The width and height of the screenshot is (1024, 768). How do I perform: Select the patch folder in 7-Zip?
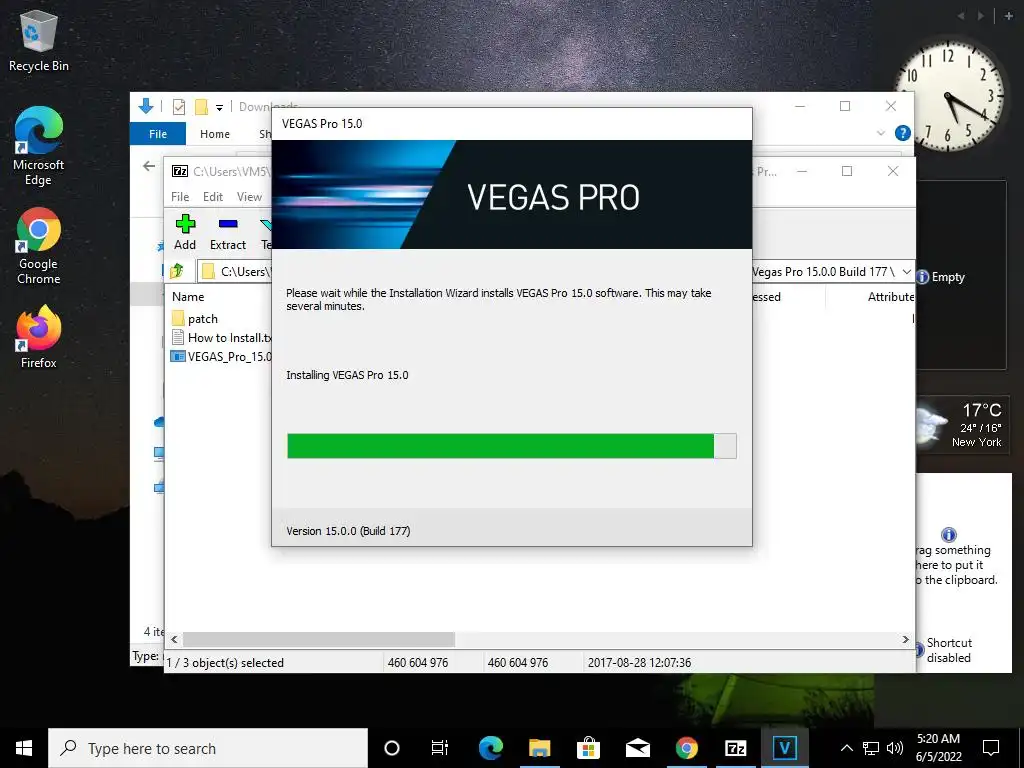[x=195, y=319]
